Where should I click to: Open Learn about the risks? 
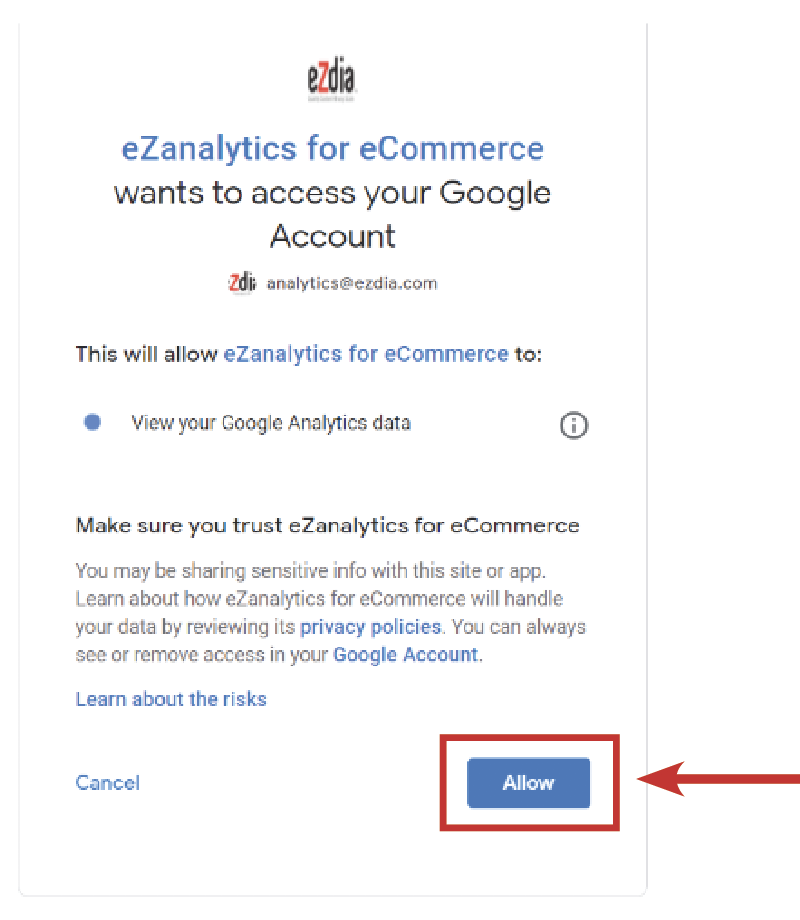click(171, 699)
